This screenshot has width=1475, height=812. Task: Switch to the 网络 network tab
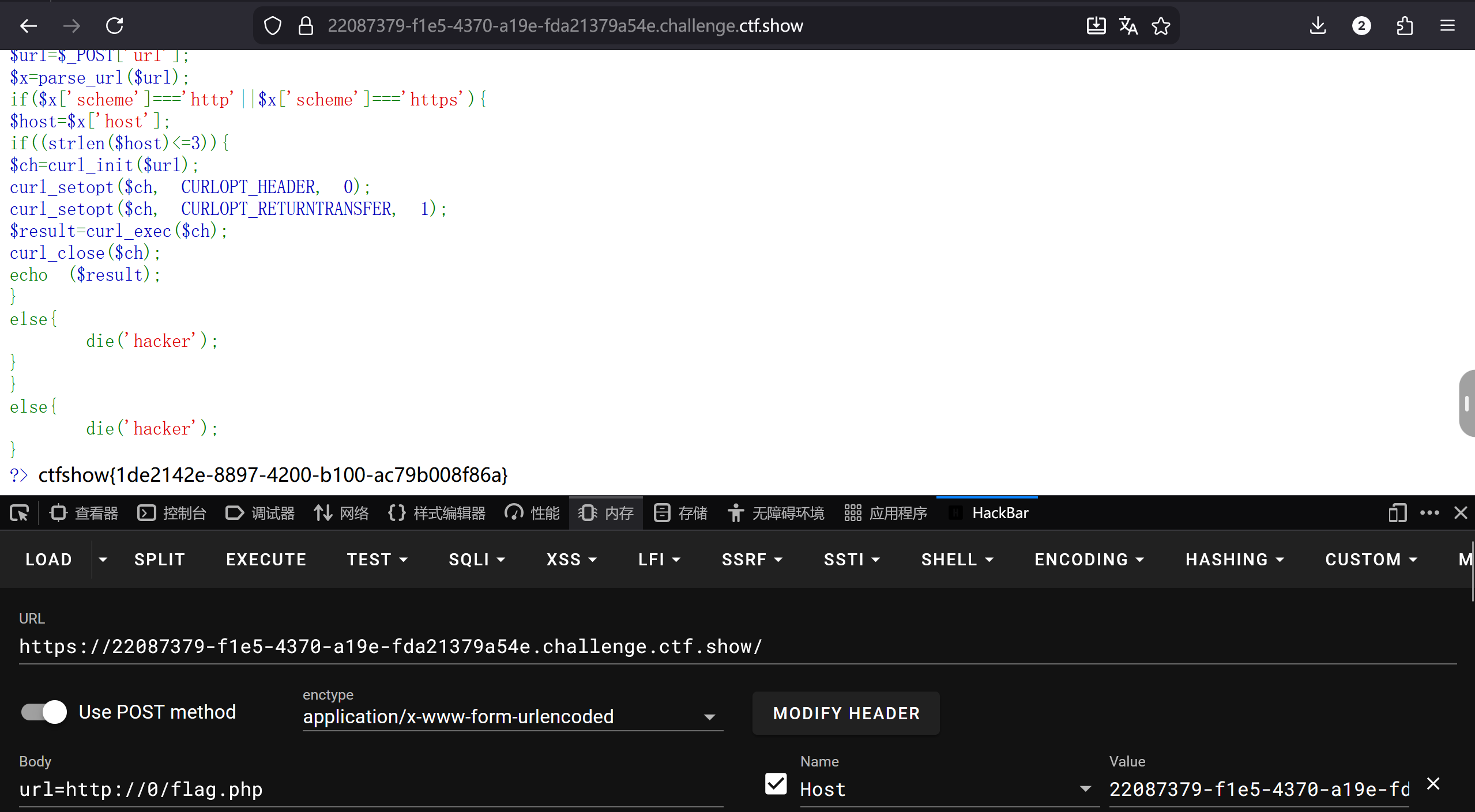click(341, 513)
